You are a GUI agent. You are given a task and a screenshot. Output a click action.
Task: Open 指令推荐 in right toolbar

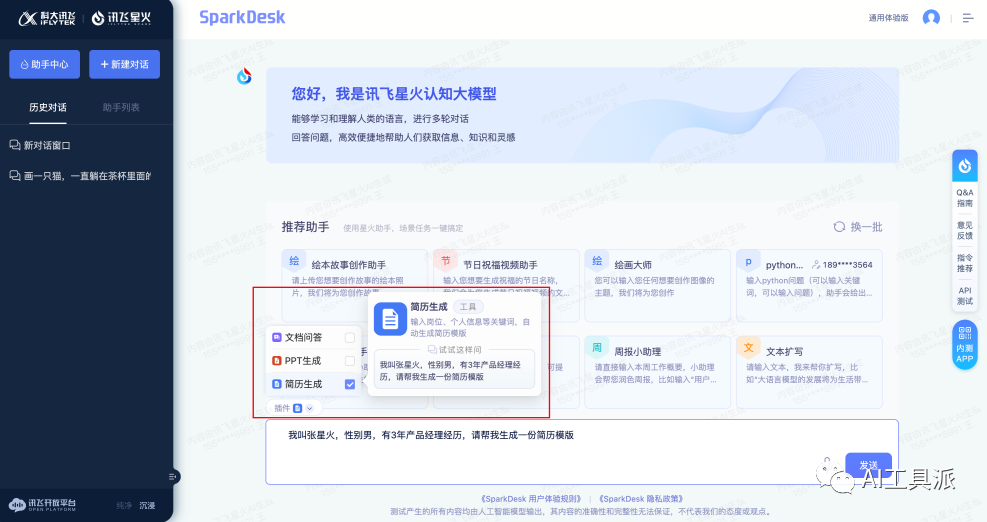965,263
